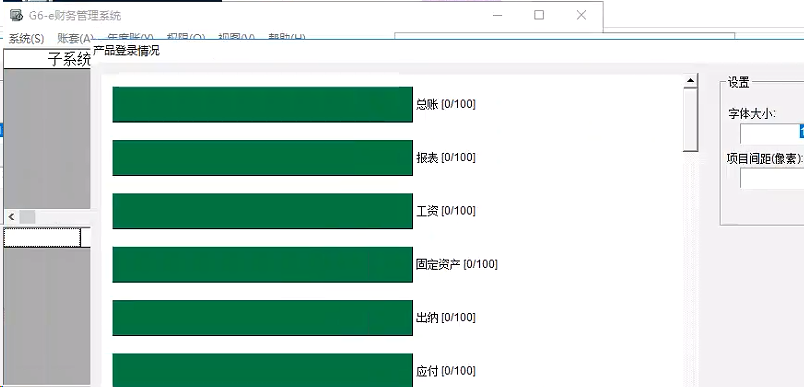
Task: Maximize the G6-e财务管理系统 window
Action: 539,15
